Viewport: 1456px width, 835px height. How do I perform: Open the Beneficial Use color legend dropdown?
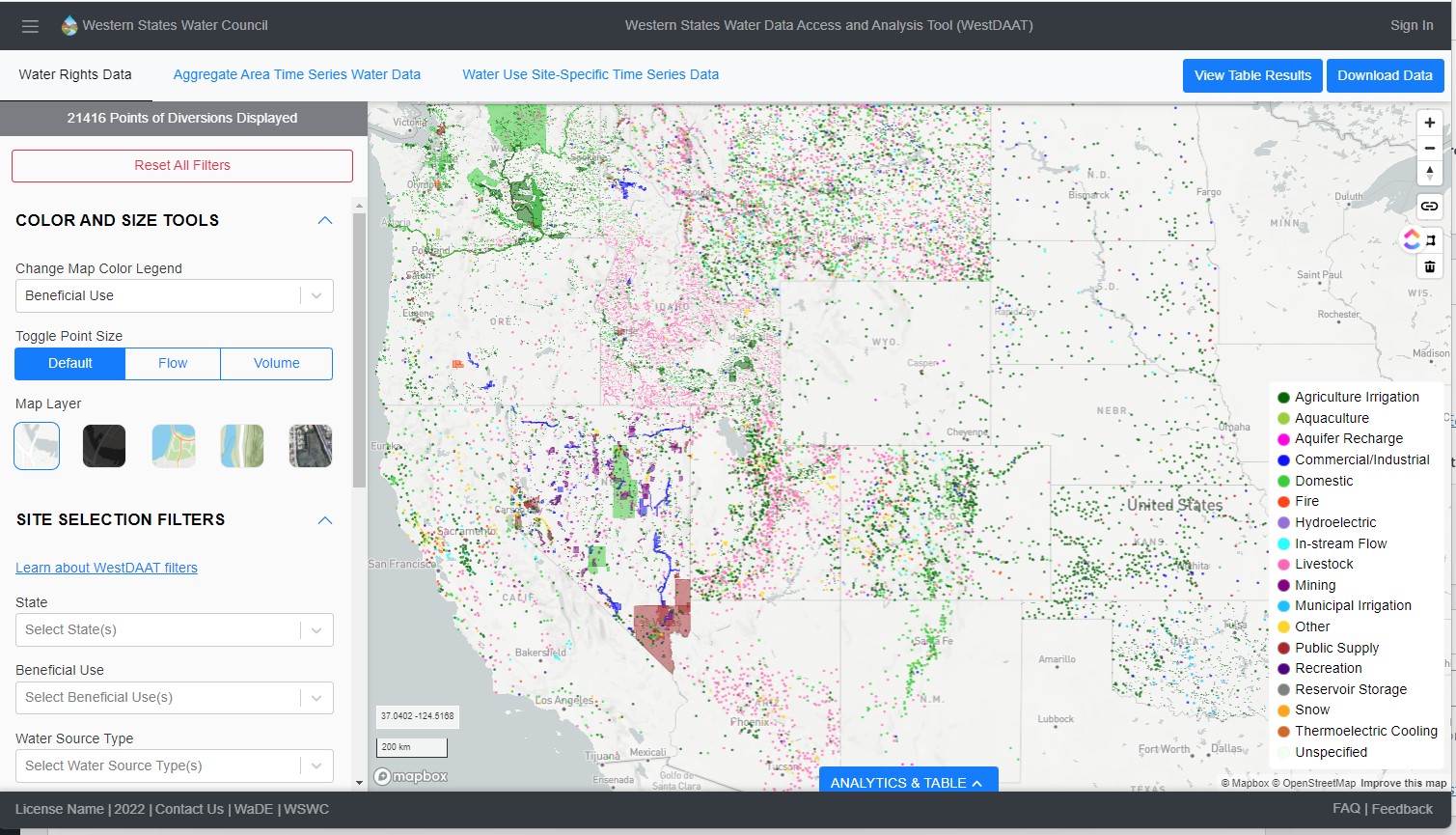tap(174, 296)
